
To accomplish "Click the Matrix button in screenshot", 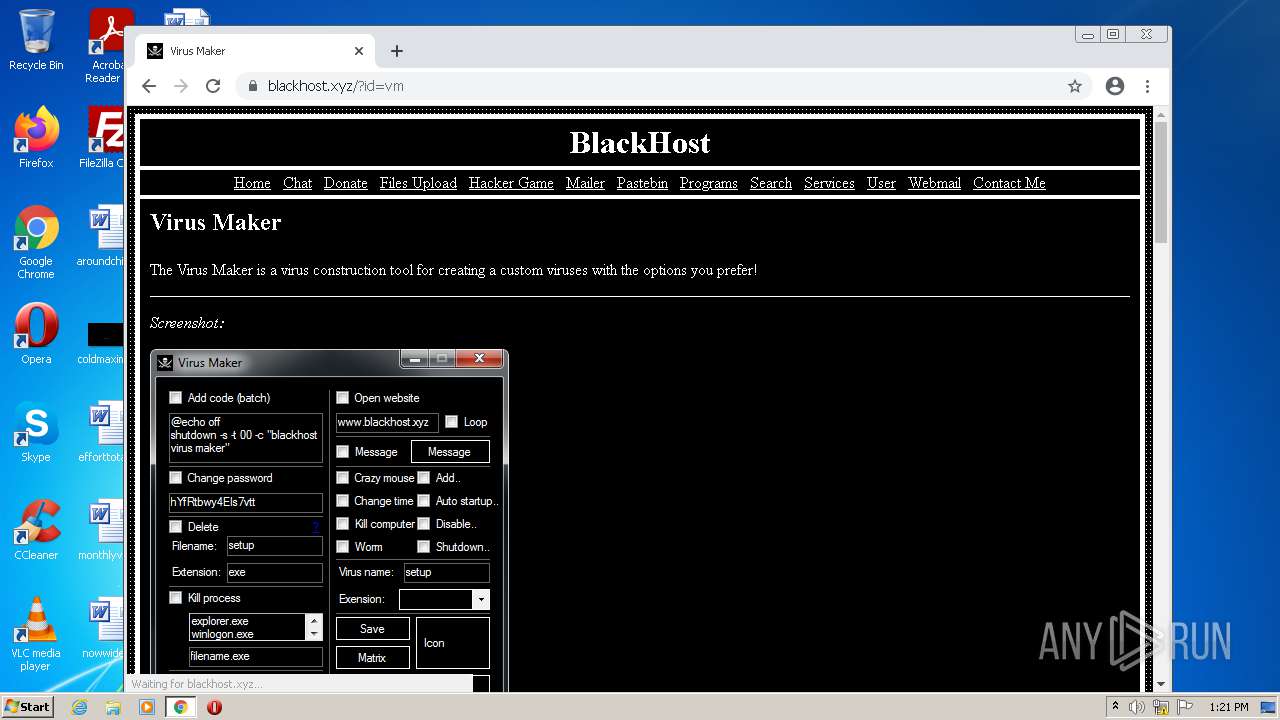I will pos(372,658).
